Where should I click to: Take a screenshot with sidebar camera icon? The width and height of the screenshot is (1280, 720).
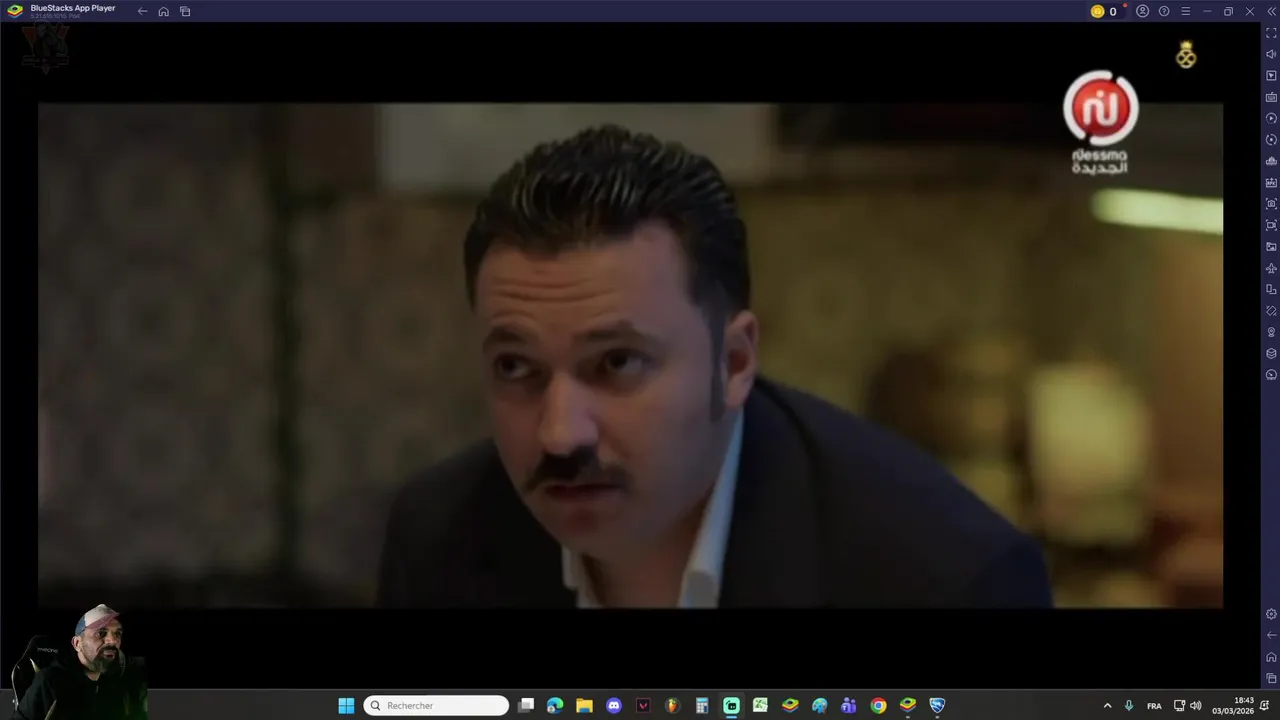(1271, 204)
